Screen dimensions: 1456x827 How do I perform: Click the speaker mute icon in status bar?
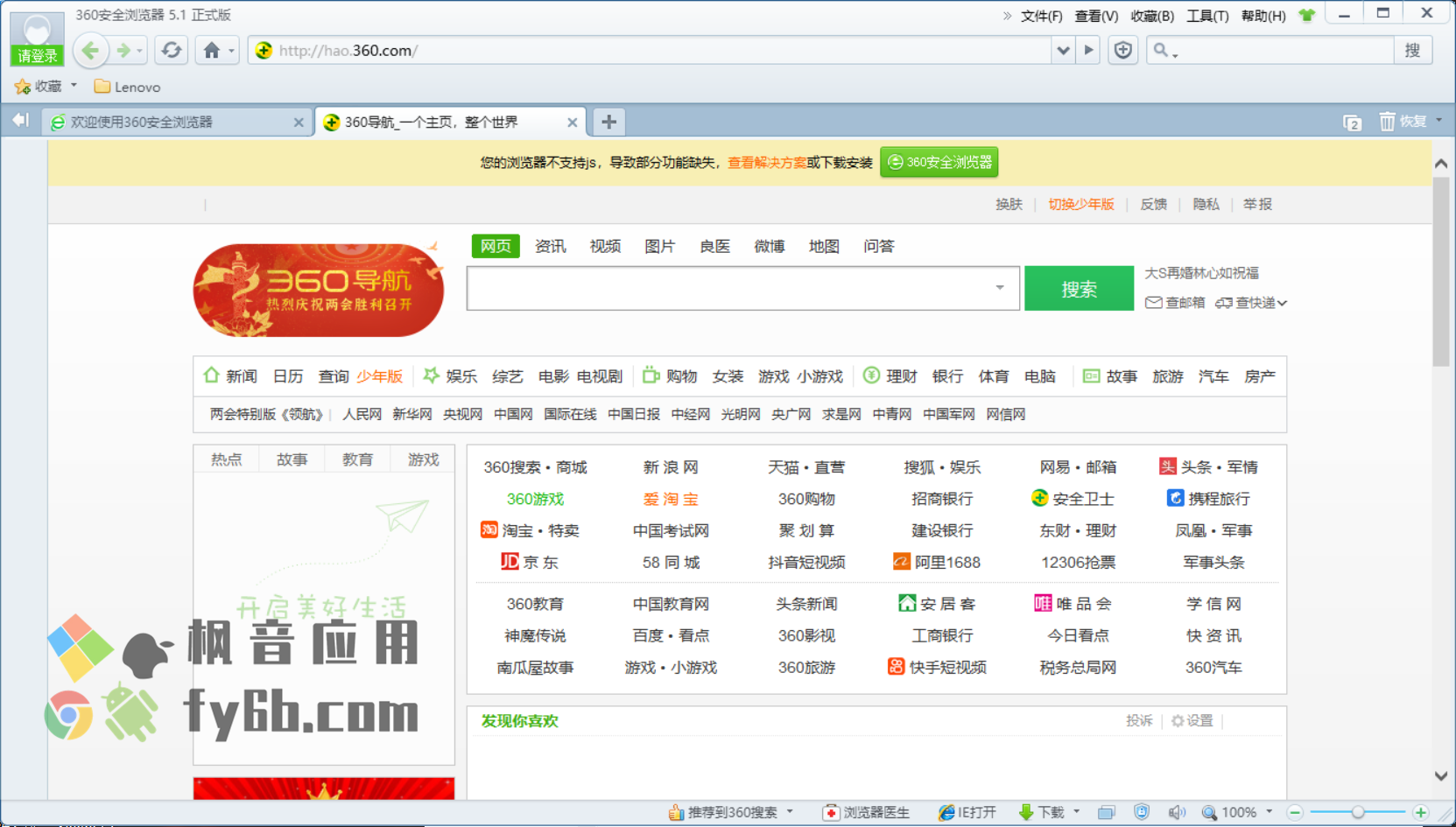(x=1176, y=813)
